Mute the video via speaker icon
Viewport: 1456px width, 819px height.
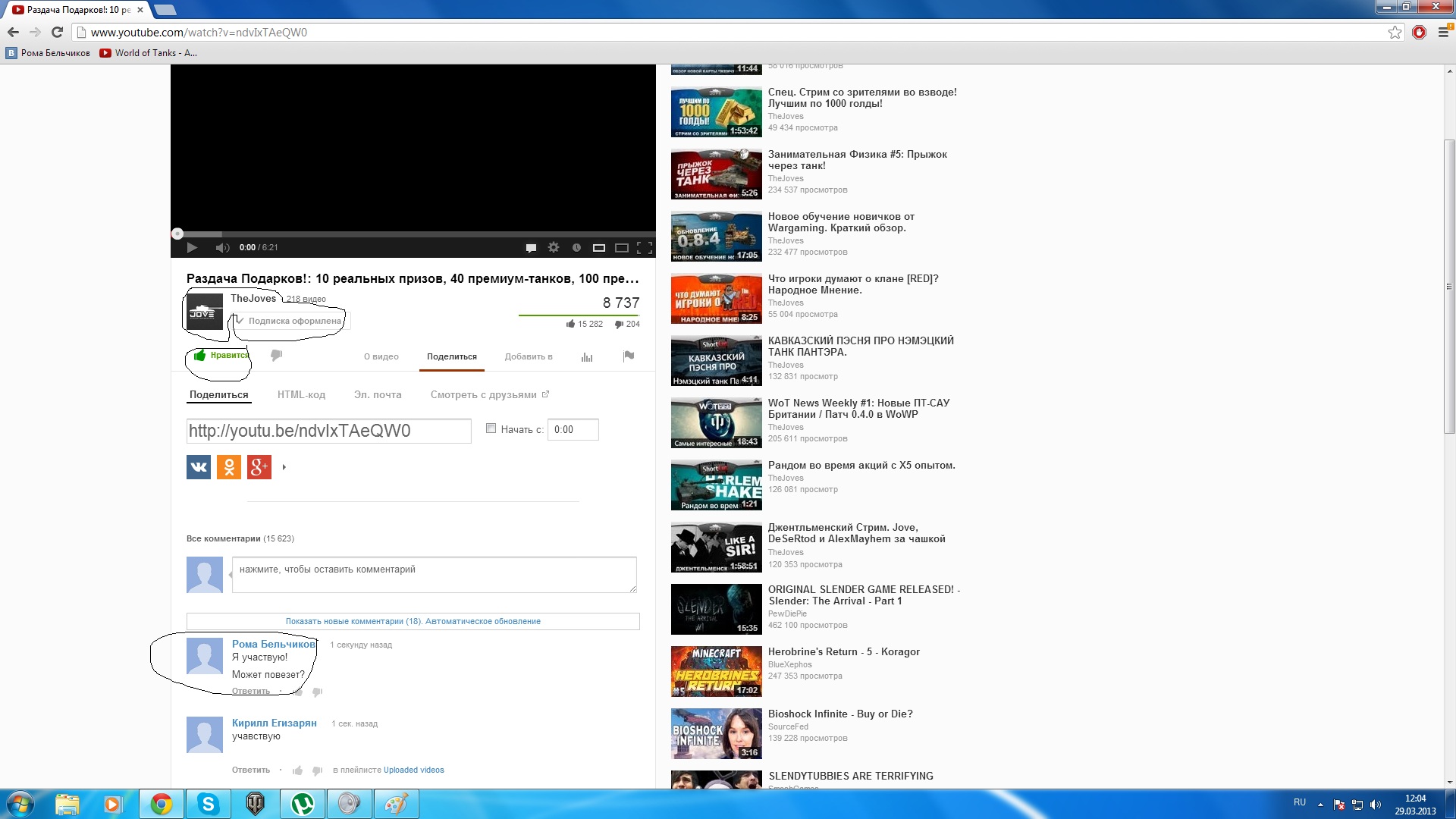(222, 247)
